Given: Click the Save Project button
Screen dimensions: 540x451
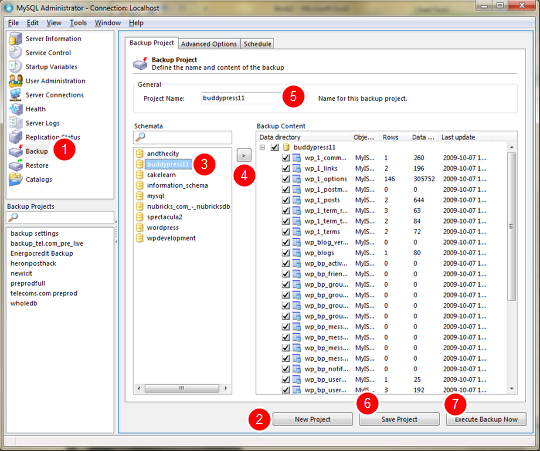Looking at the screenshot, I should (x=399, y=420).
